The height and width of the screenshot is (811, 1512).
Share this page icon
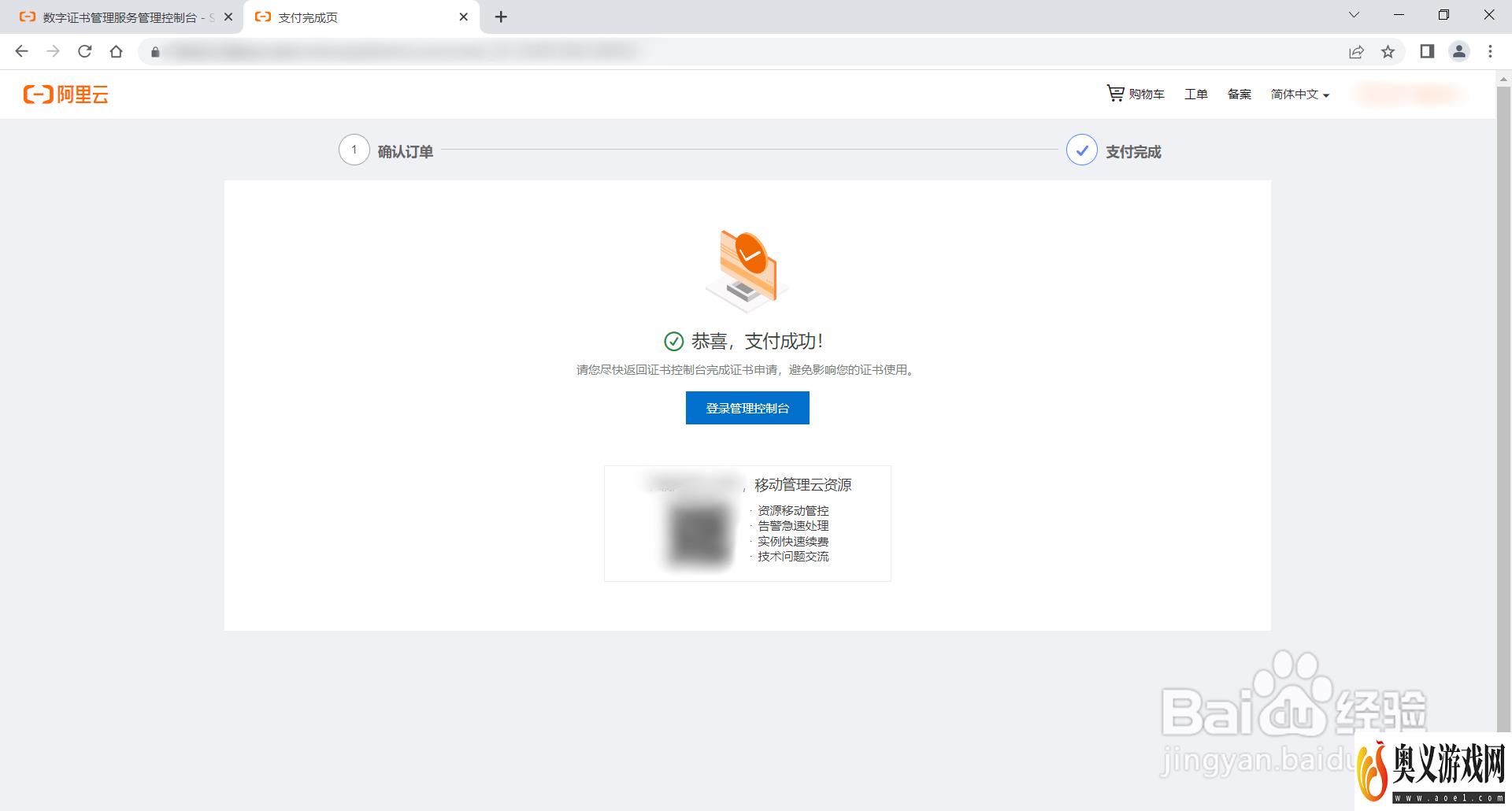tap(1356, 52)
